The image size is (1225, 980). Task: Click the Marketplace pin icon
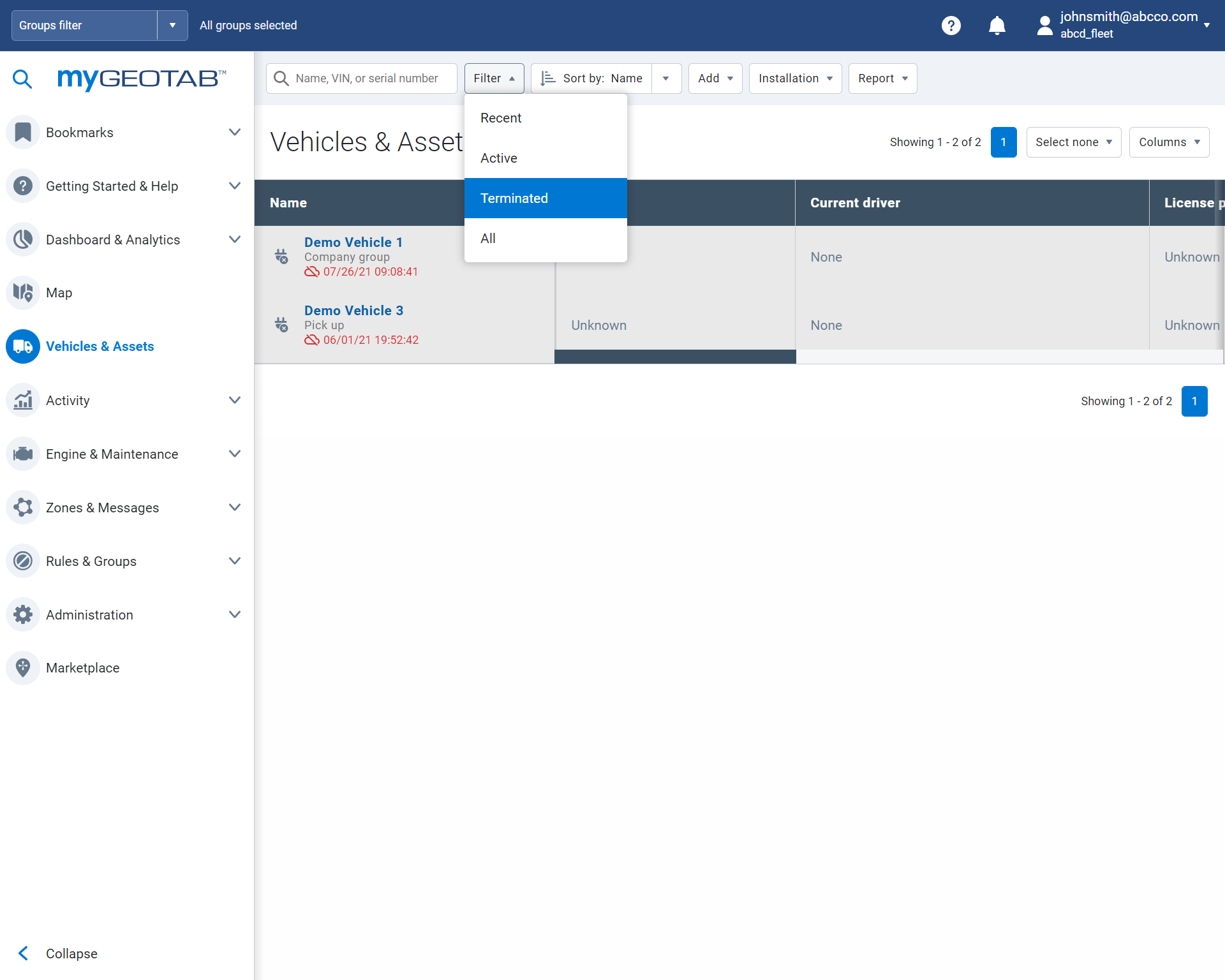point(23,668)
